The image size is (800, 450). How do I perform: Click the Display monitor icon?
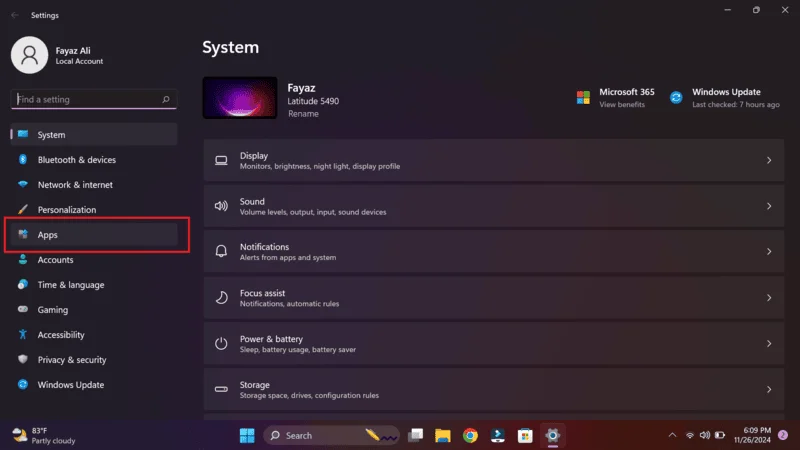point(221,161)
